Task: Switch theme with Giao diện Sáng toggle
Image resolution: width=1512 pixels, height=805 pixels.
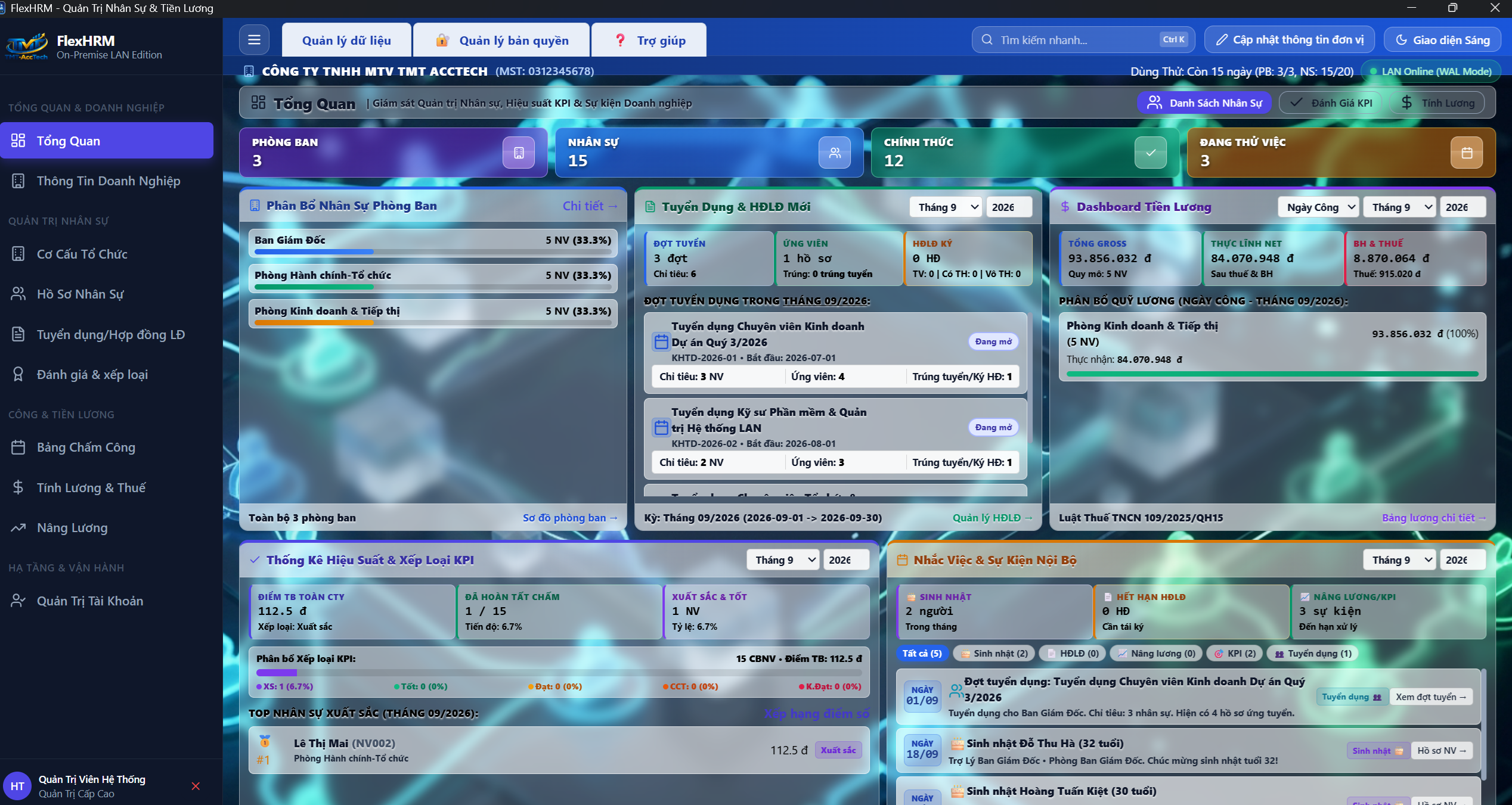Action: coord(1442,40)
